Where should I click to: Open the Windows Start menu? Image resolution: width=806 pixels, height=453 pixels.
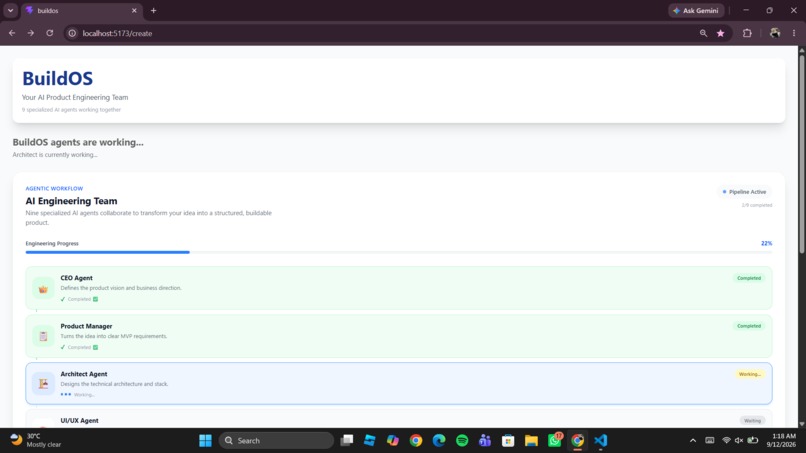[x=205, y=441]
